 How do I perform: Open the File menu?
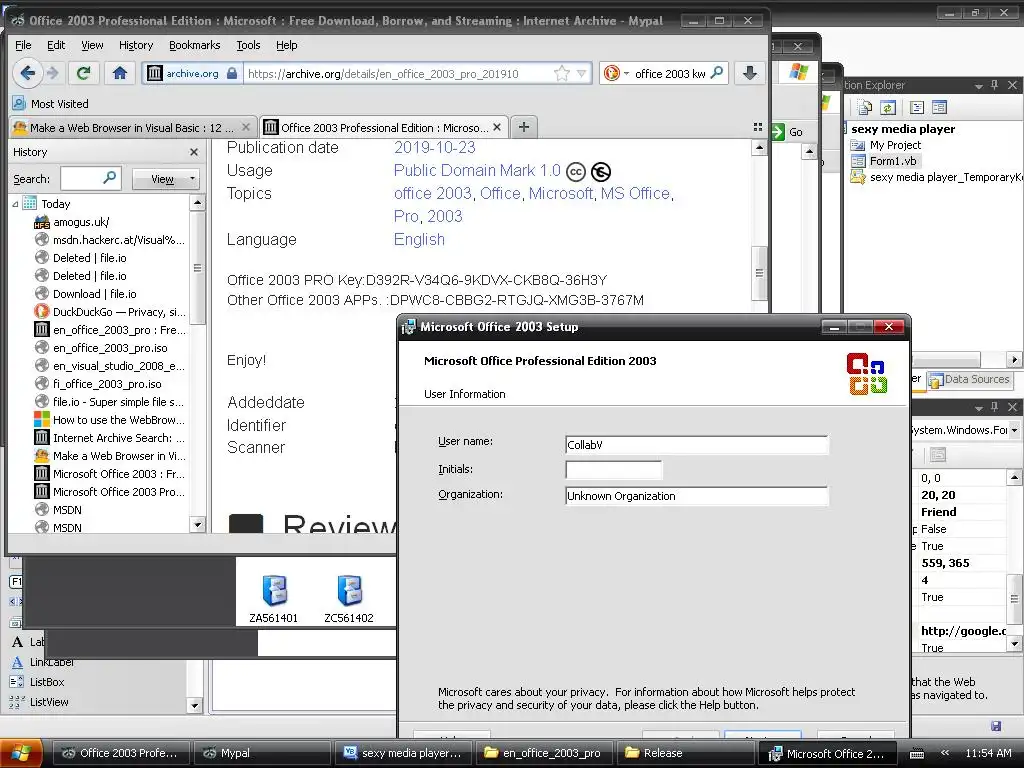click(23, 45)
